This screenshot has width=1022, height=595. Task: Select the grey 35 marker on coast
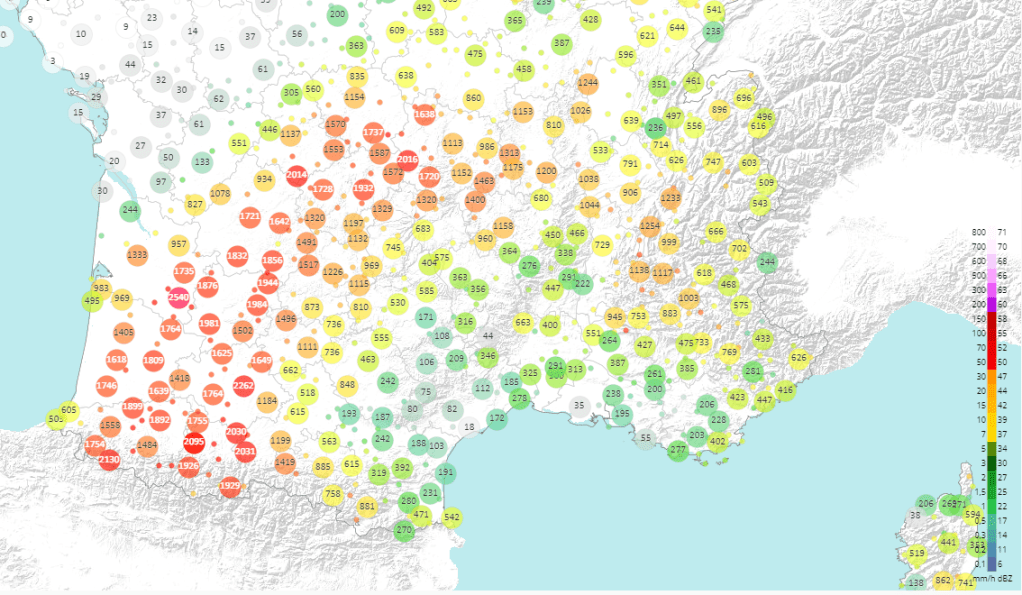pyautogui.click(x=579, y=405)
